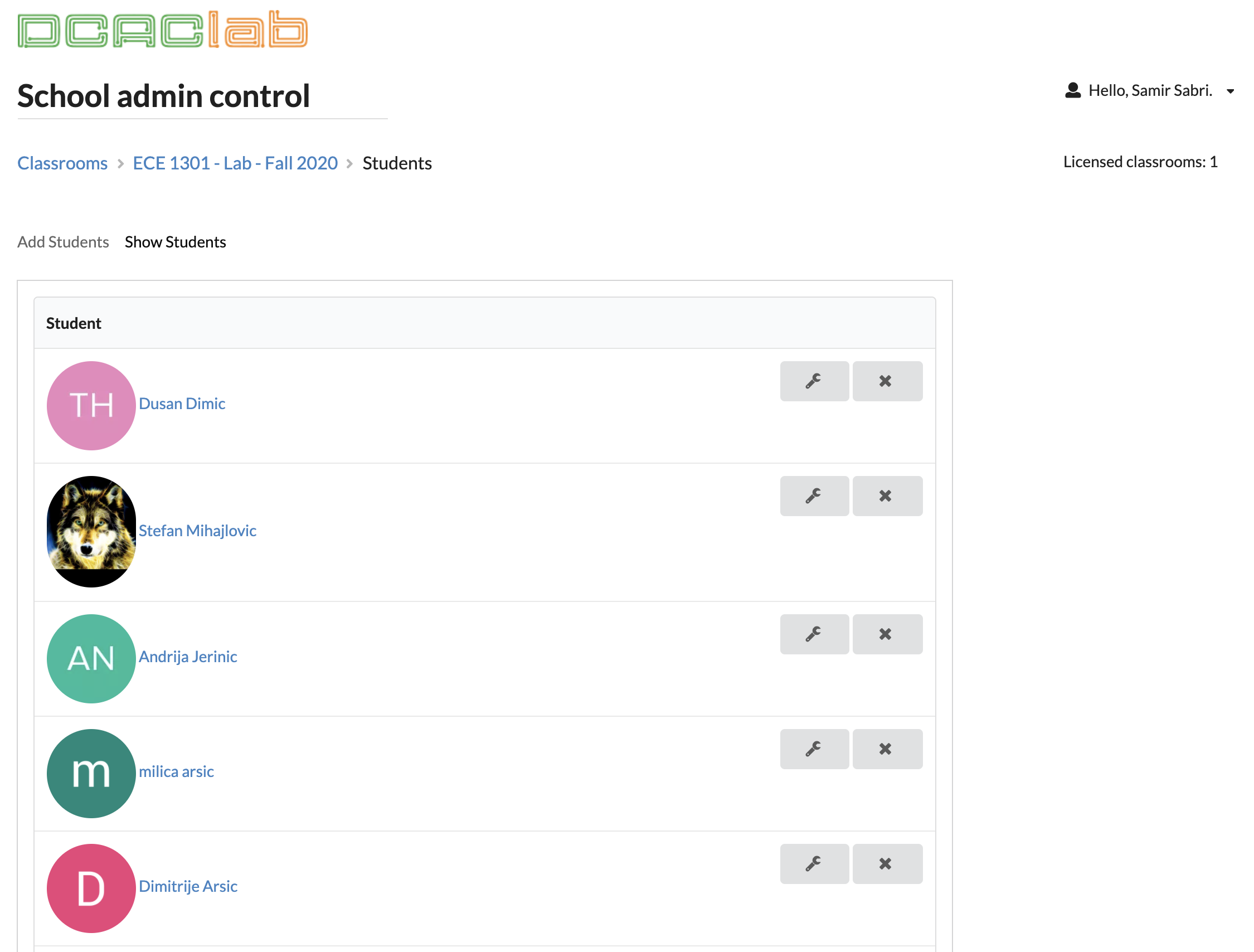This screenshot has width=1254, height=952.
Task: Remove milica arsic with X button
Action: click(887, 749)
